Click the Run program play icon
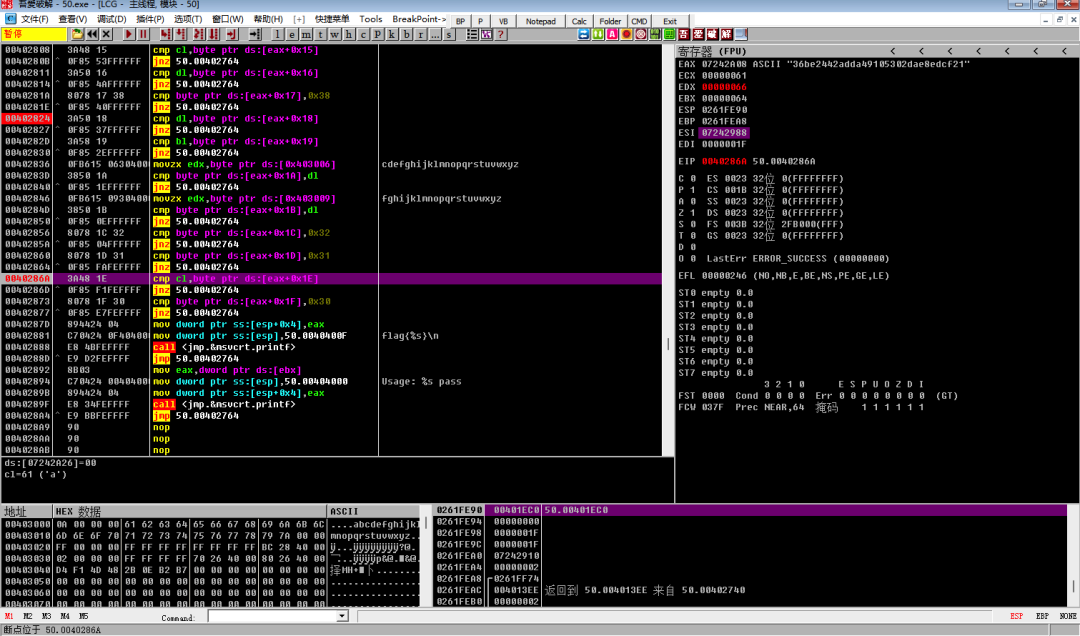This screenshot has width=1080, height=636. pos(129,35)
